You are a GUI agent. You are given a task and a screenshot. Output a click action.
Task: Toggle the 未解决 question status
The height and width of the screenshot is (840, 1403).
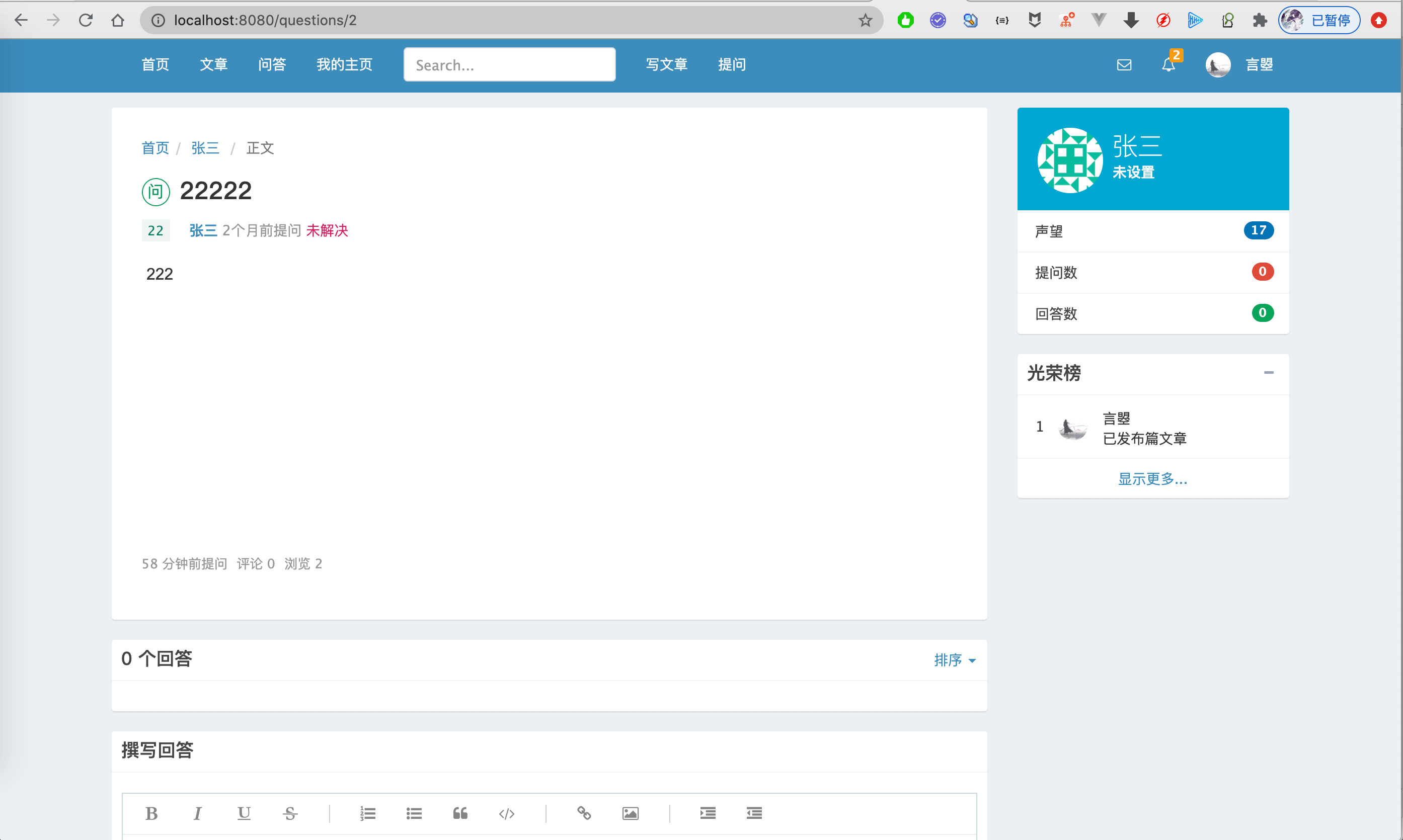(327, 230)
